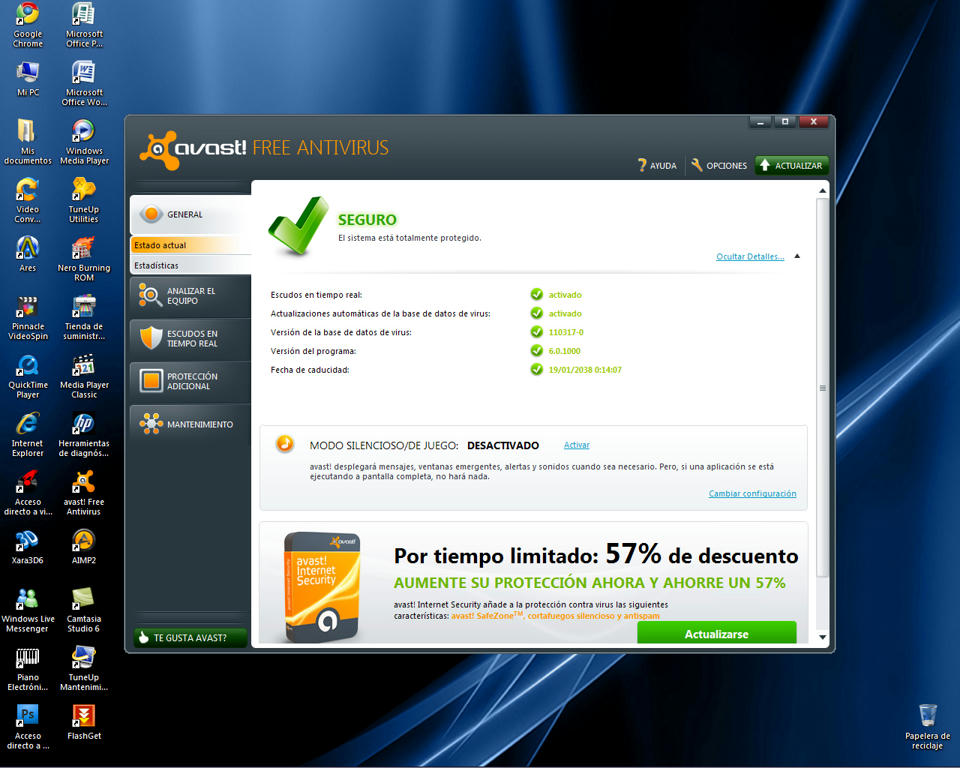The image size is (960, 768).
Task: Open the GENERAL section in avast
Action: click(190, 214)
